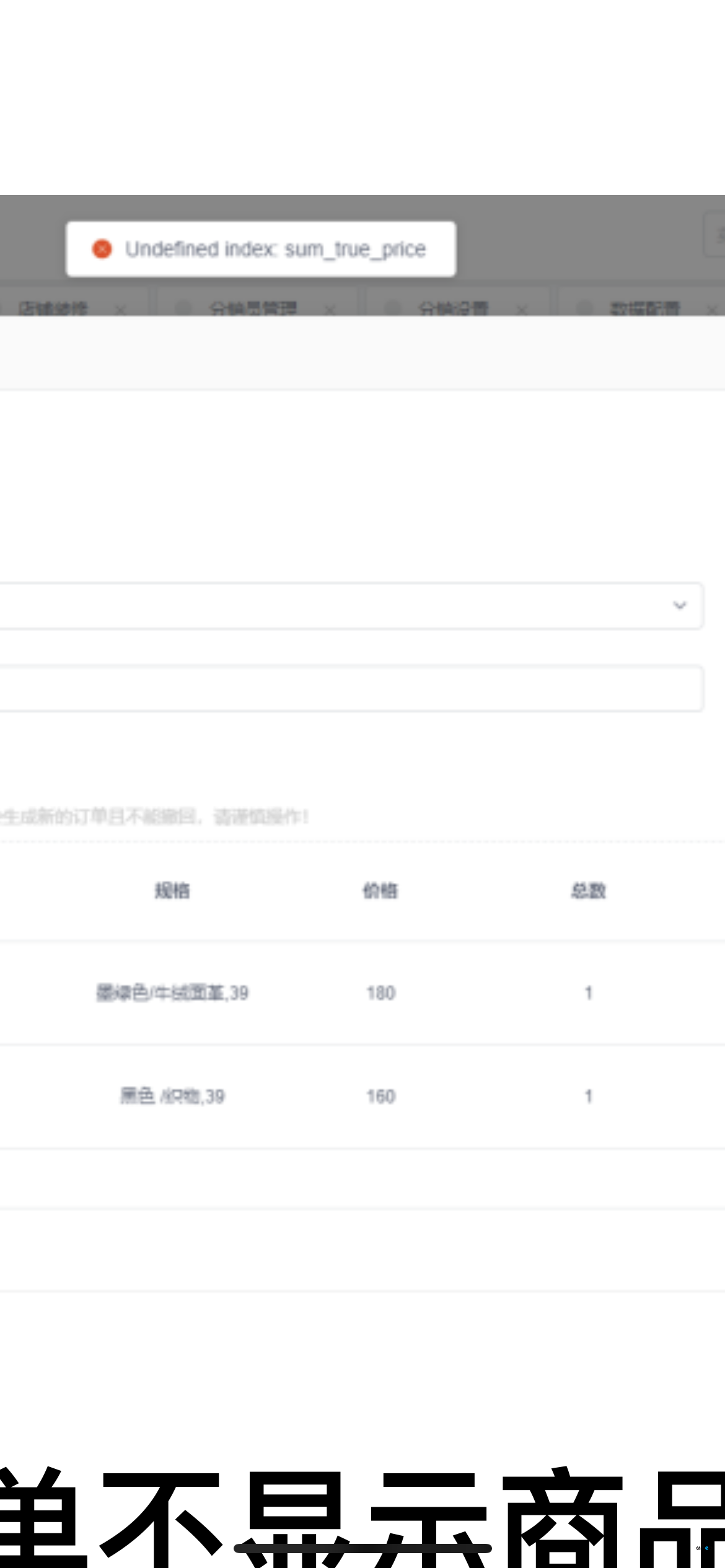This screenshot has height=1568, width=725.
Task: Open the empty dropdown via its chevron arrow
Action: pos(680,605)
